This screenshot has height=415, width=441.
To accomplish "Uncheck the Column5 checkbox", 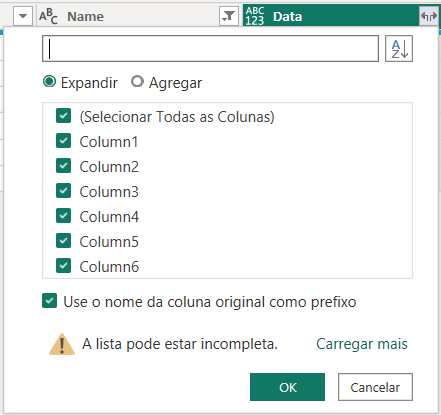I will coord(63,241).
